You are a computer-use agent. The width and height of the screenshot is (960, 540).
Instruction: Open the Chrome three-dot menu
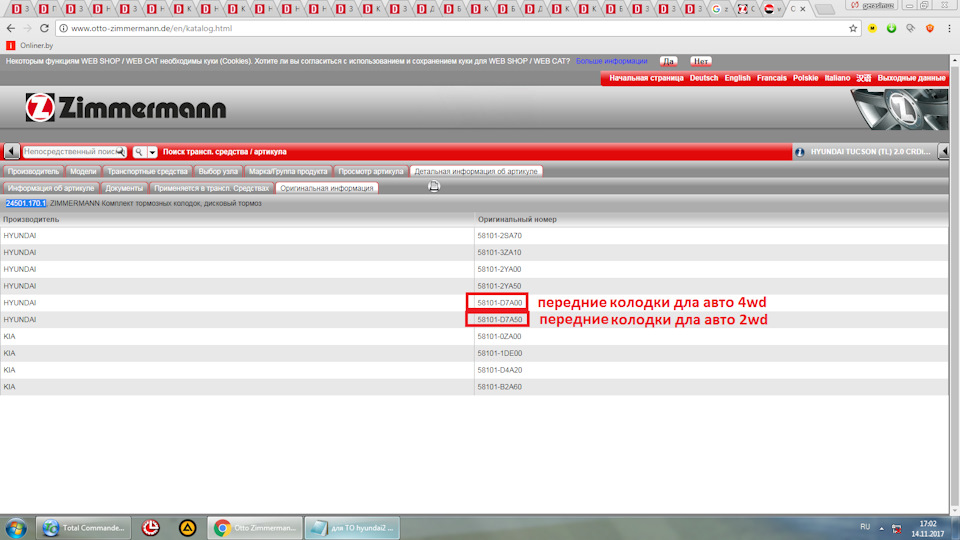pyautogui.click(x=949, y=28)
